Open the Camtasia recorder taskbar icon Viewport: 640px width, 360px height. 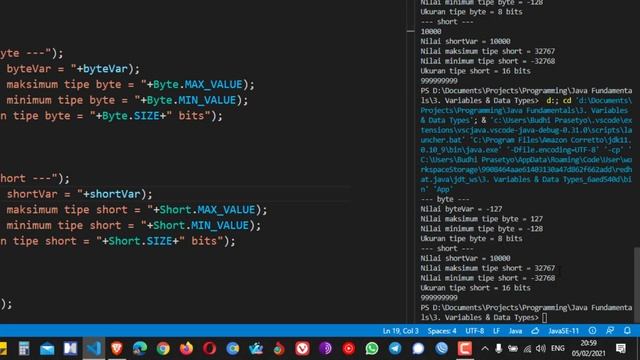click(464, 349)
